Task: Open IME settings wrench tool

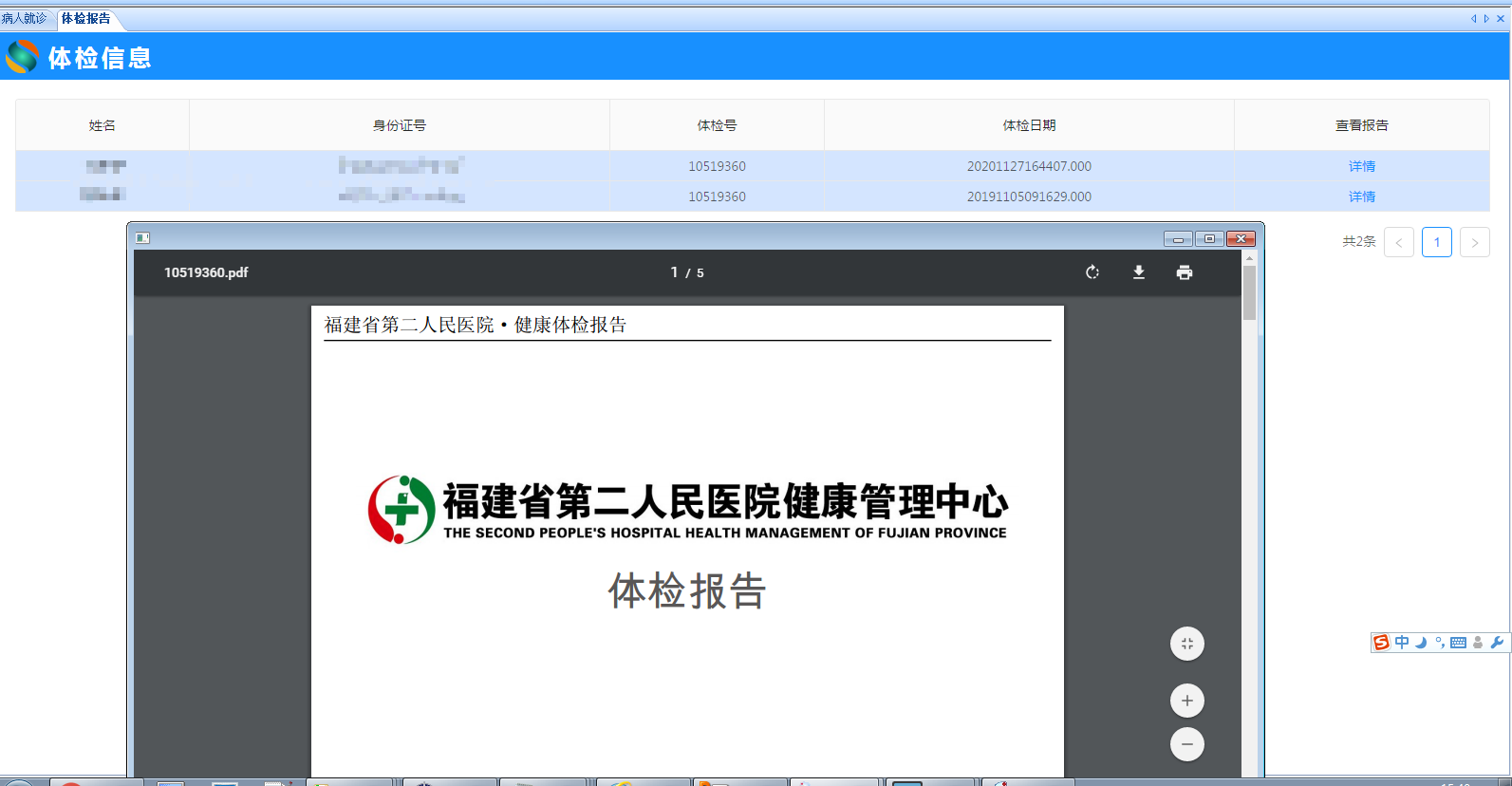Action: click(x=1497, y=643)
